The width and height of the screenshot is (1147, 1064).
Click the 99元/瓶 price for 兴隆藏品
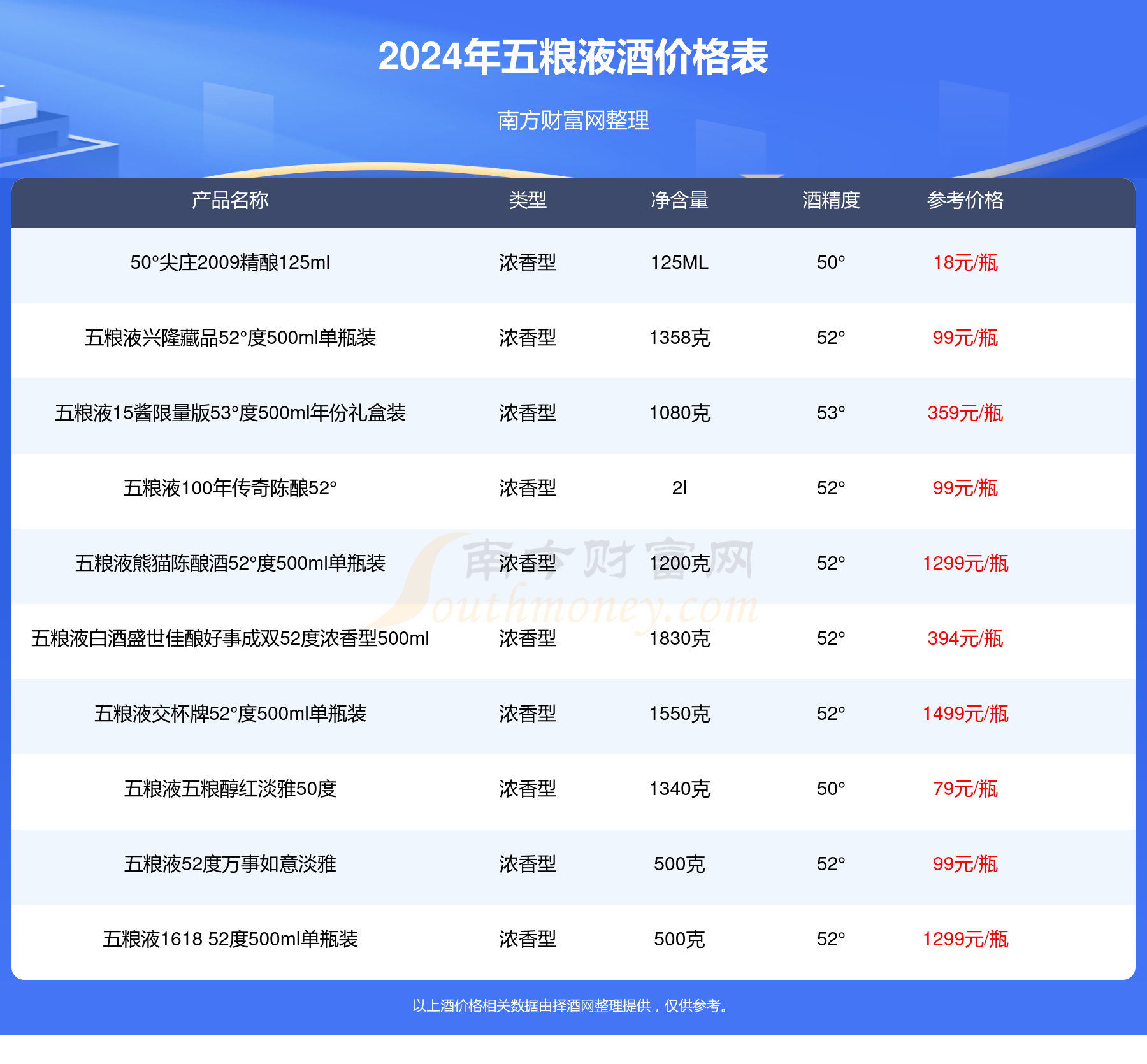tap(965, 338)
